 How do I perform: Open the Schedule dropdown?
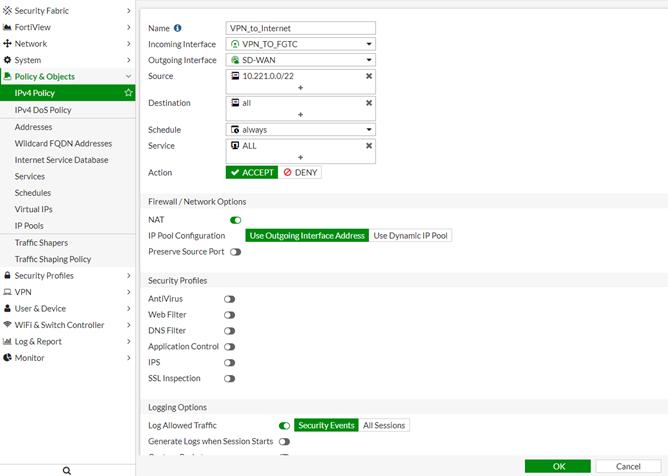coord(300,130)
